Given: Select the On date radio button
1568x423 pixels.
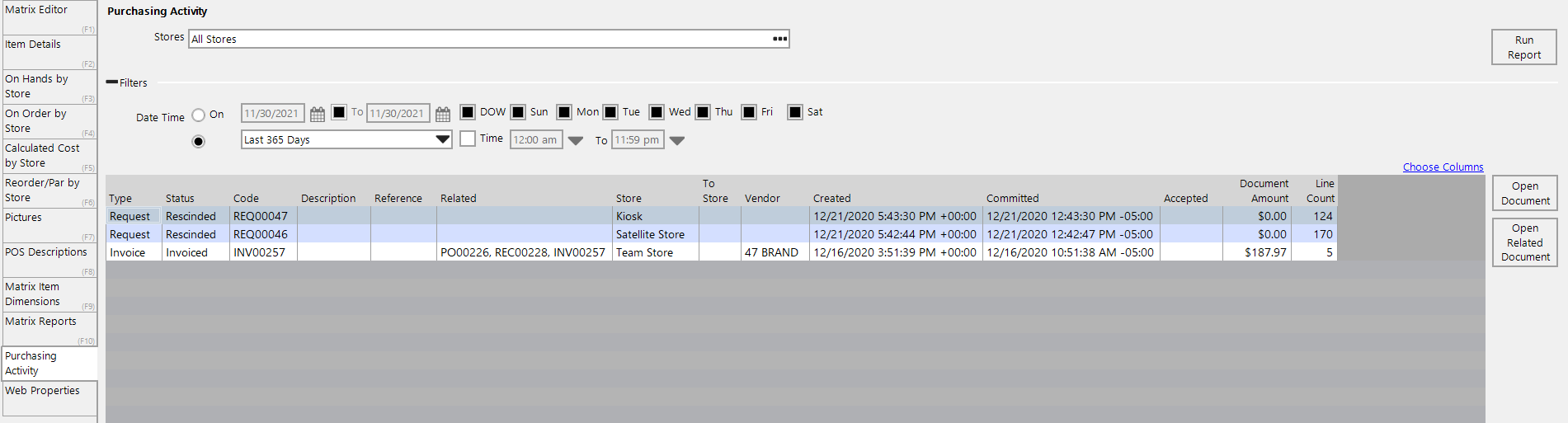Looking at the screenshot, I should (198, 115).
